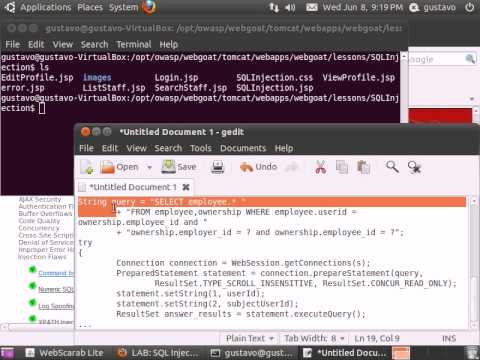Click Cross-Site Scripting category in sidebar
480x360 pixels.
46,235
